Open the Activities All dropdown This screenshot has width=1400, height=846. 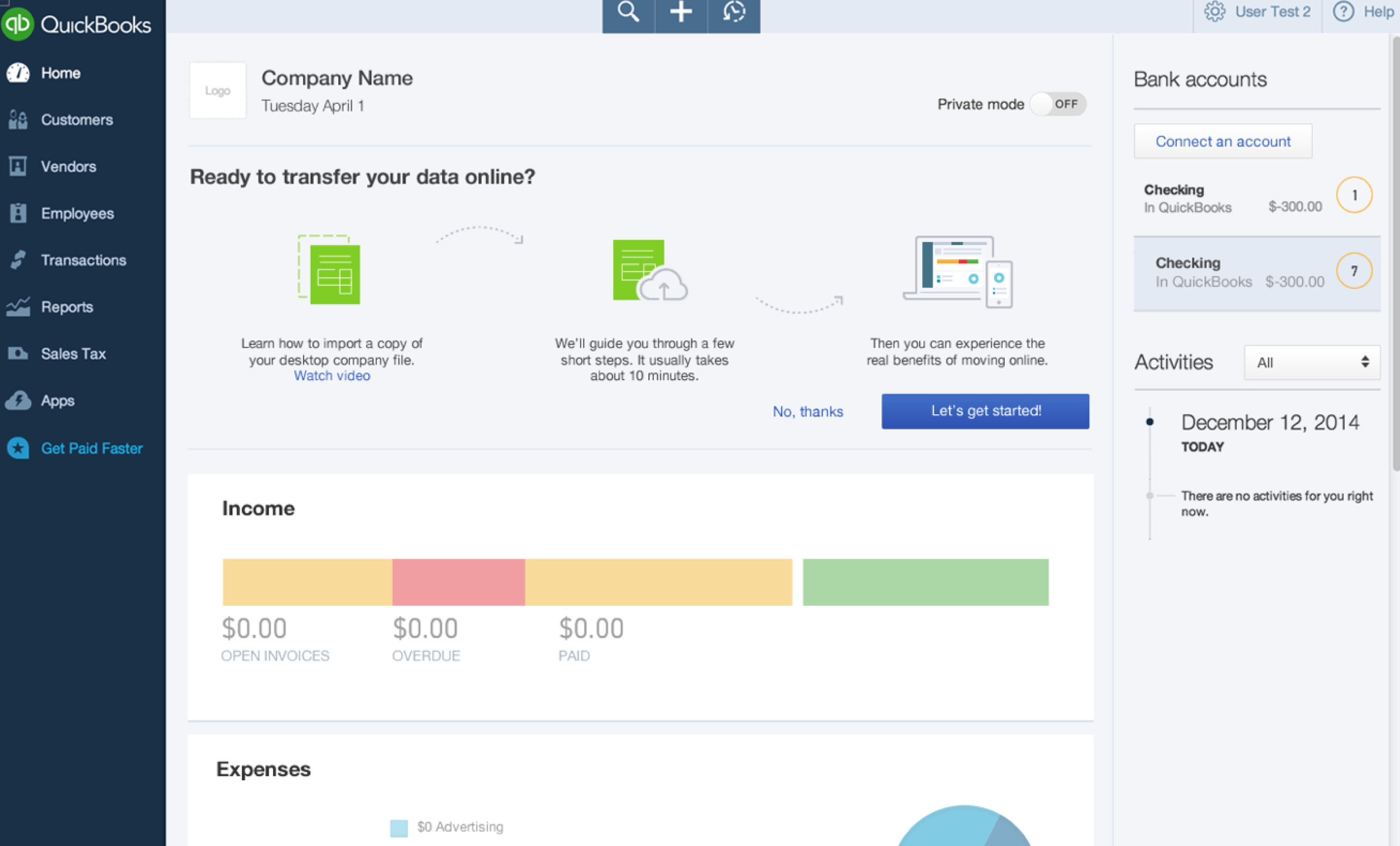(1312, 362)
